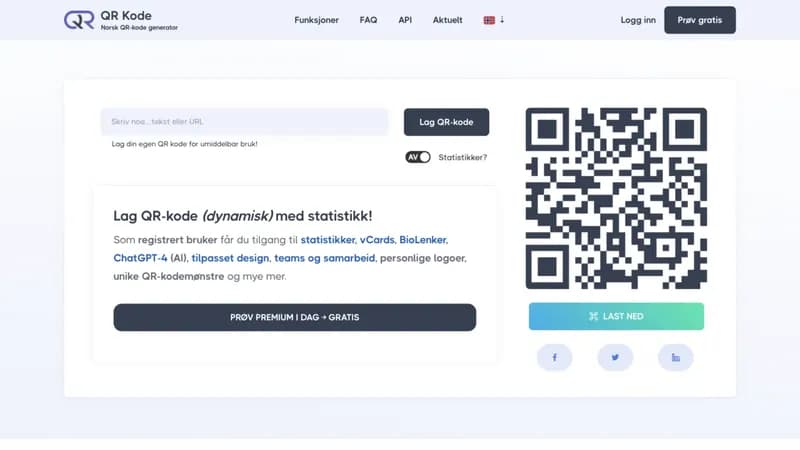The height and width of the screenshot is (450, 800).
Task: Open the teams og samarbeid link
Action: 324,258
